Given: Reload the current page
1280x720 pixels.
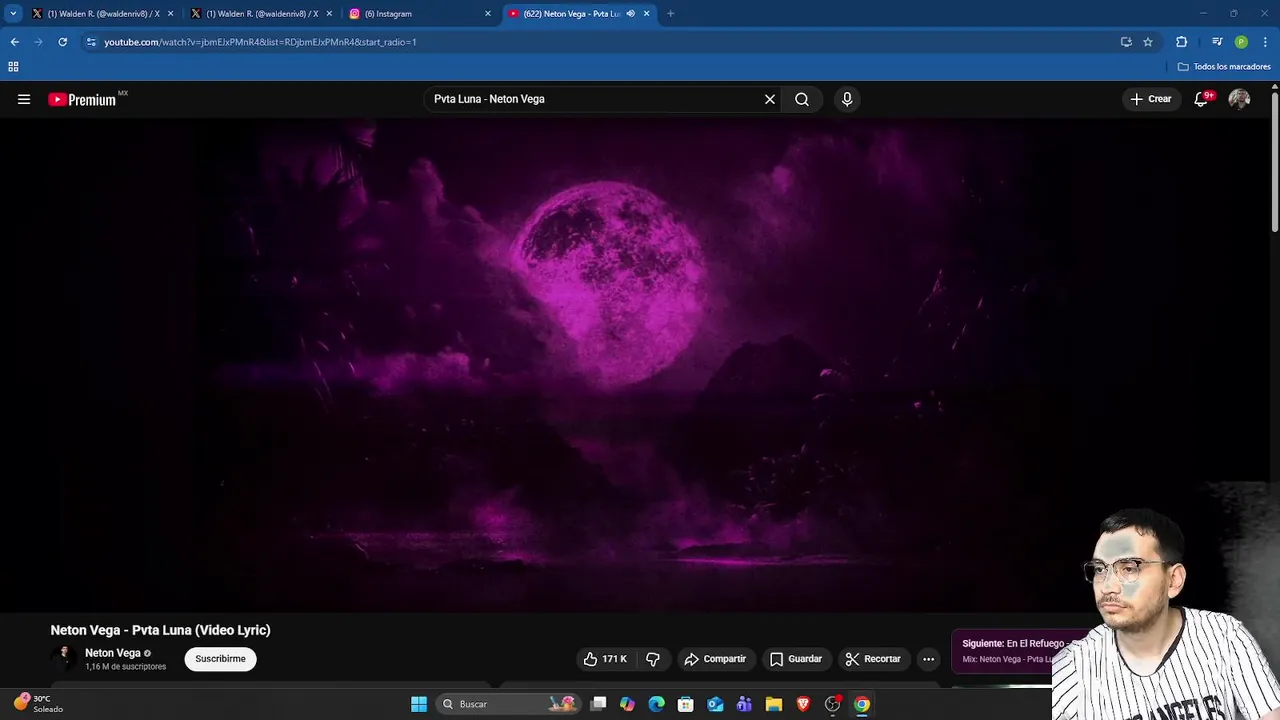Looking at the screenshot, I should [x=62, y=42].
